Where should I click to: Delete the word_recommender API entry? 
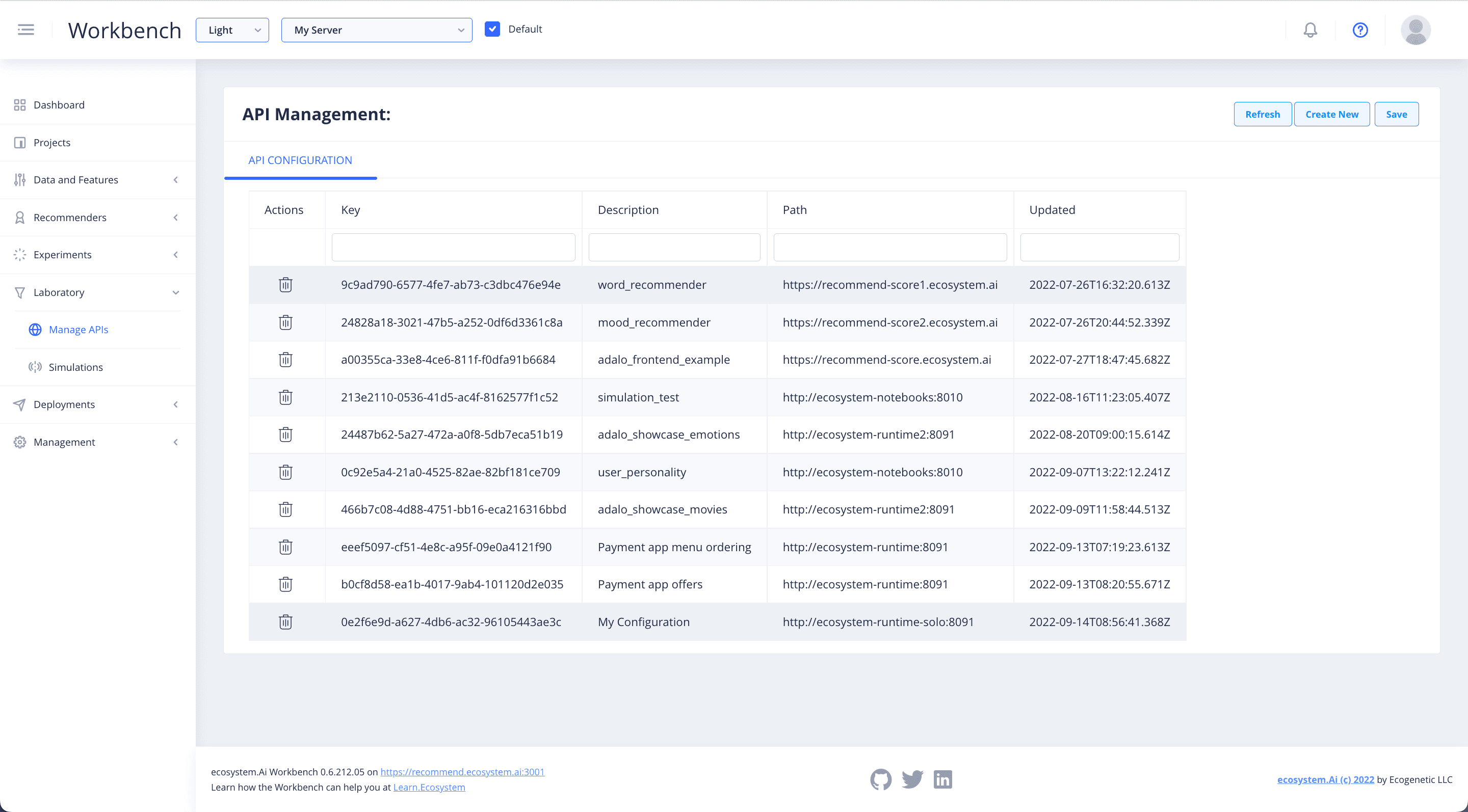click(285, 284)
